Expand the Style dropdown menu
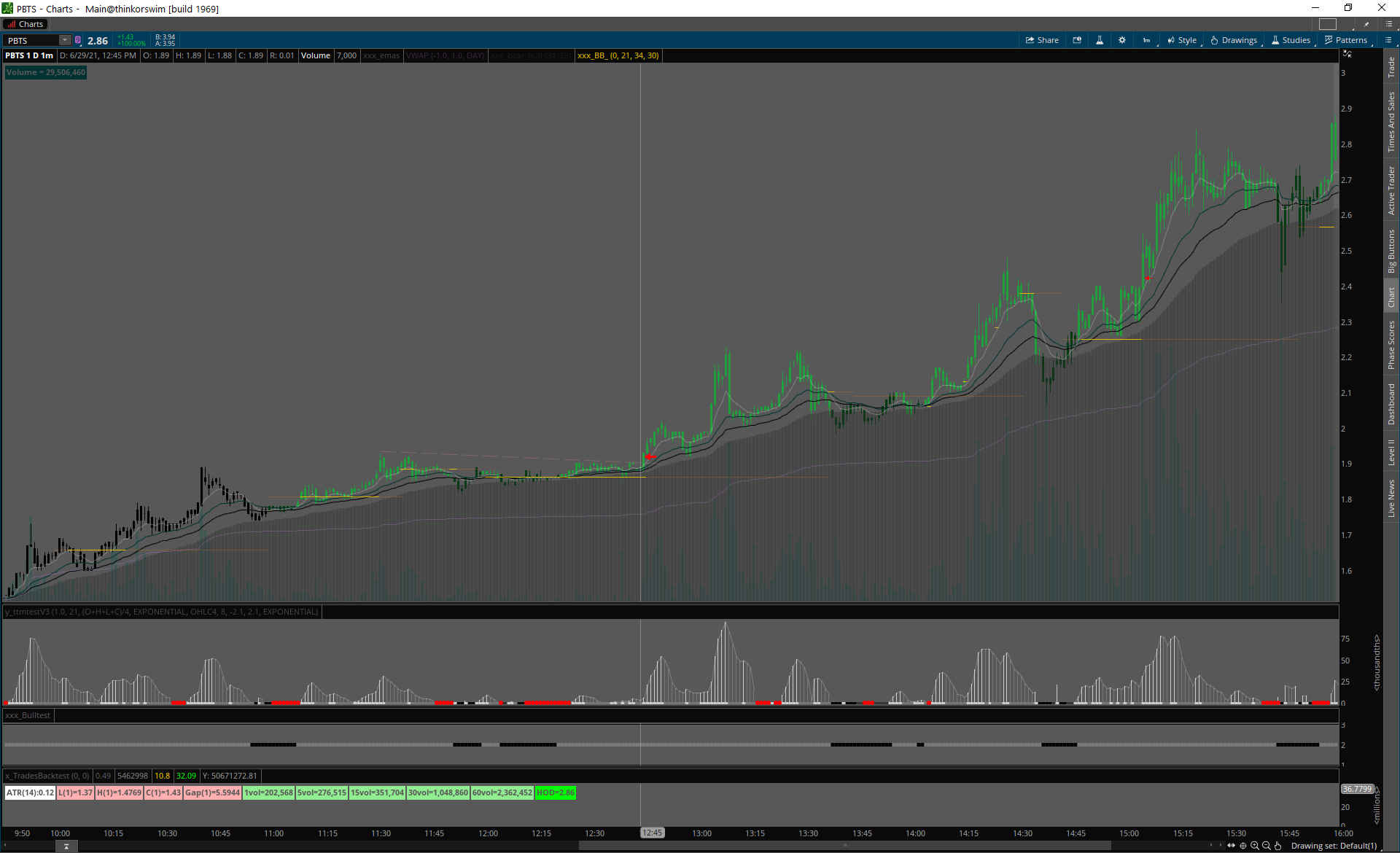Screen dimensions: 1400x853 (x=1182, y=40)
